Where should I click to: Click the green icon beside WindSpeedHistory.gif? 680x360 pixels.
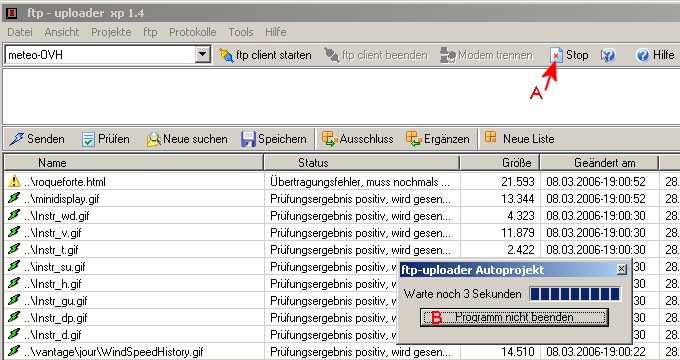click(14, 351)
